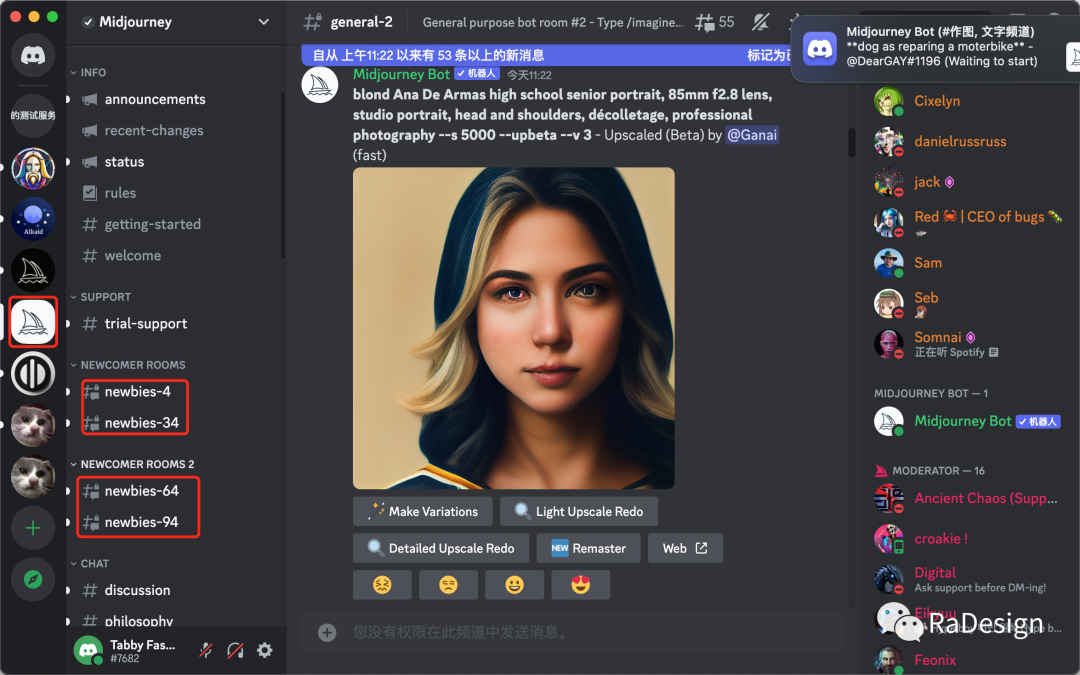The image size is (1080, 675).
Task: Open Midjourney server dropdown menu
Action: (x=263, y=22)
